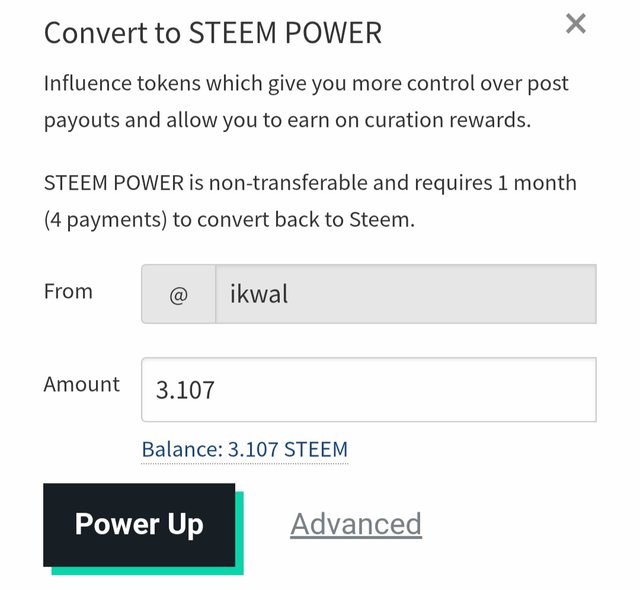Click the word Steem ending the description
Viewport: 640px width, 590px height.
383,220
